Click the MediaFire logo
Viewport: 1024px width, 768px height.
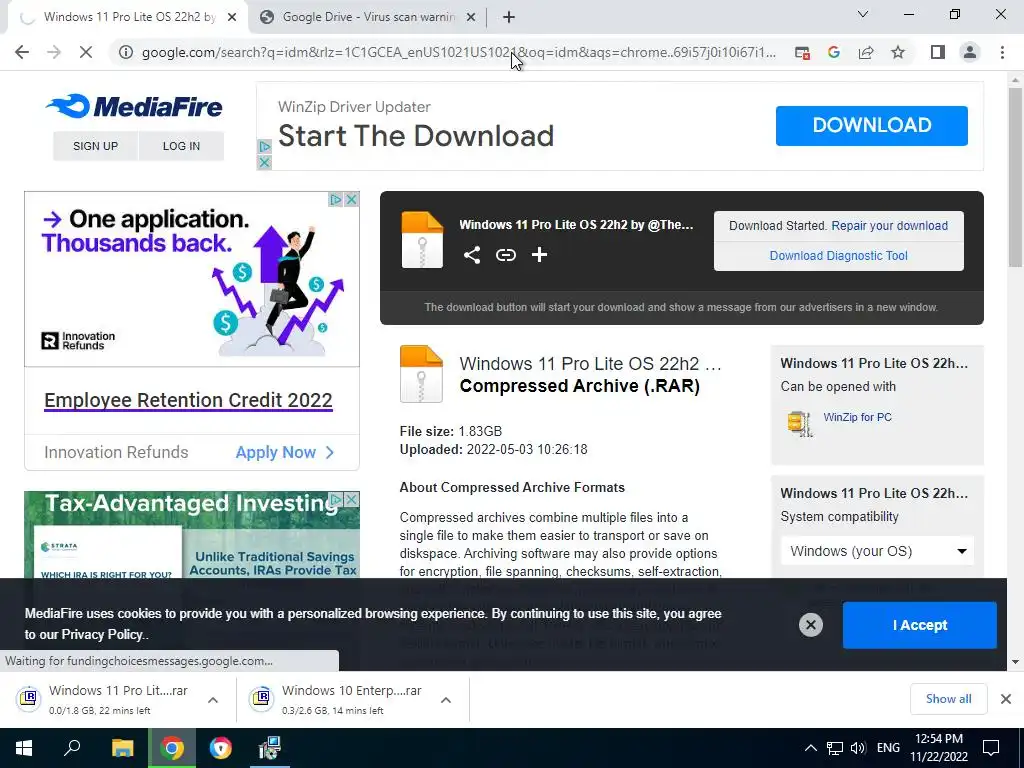pos(134,106)
